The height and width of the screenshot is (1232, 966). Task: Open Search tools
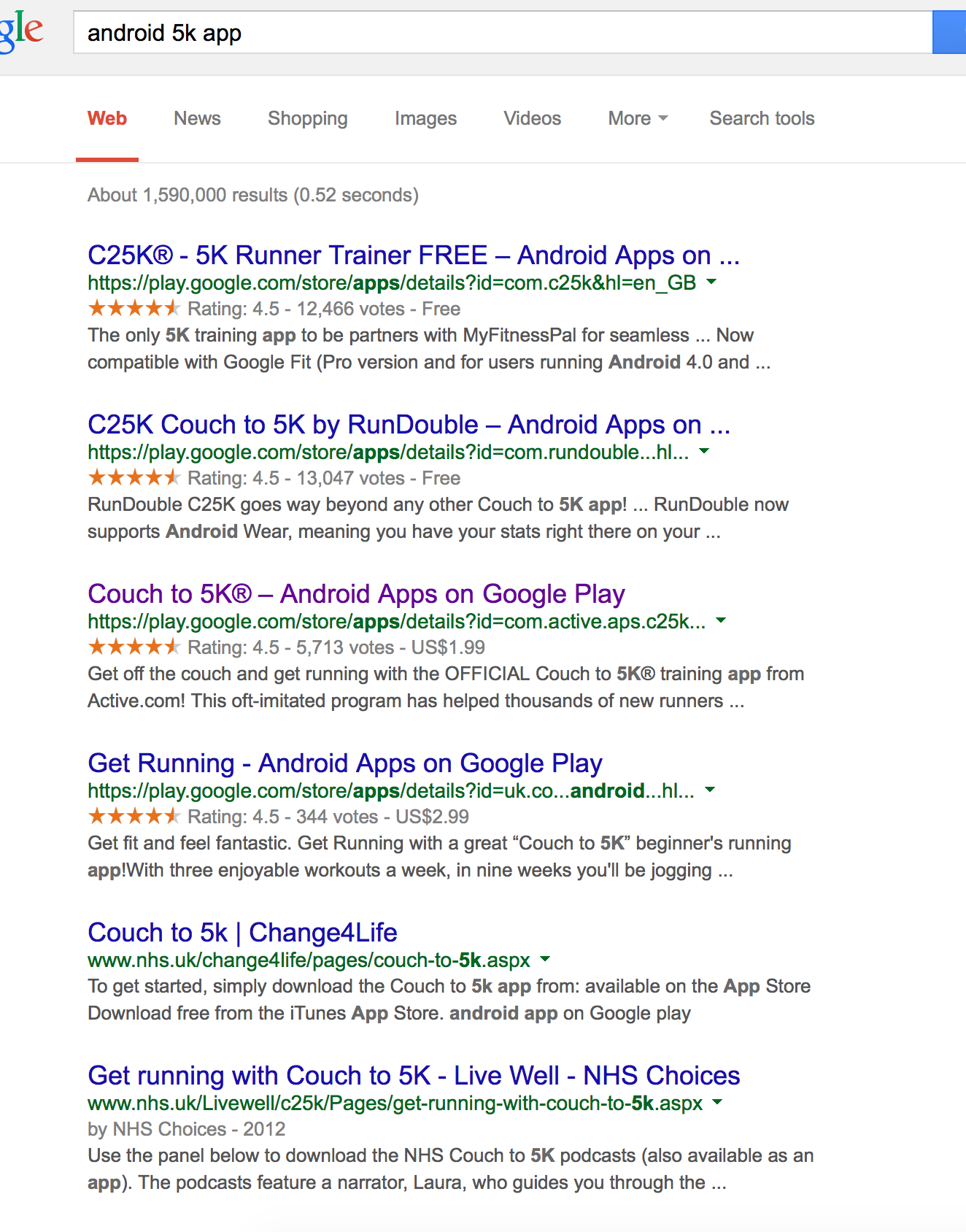pos(762,118)
